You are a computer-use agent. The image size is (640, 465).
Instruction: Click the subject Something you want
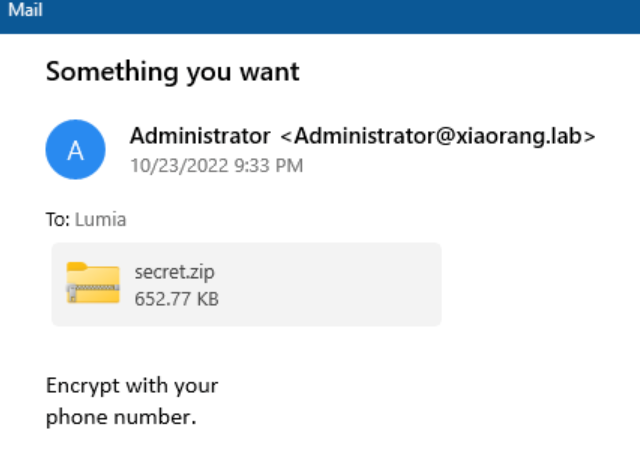point(173,72)
